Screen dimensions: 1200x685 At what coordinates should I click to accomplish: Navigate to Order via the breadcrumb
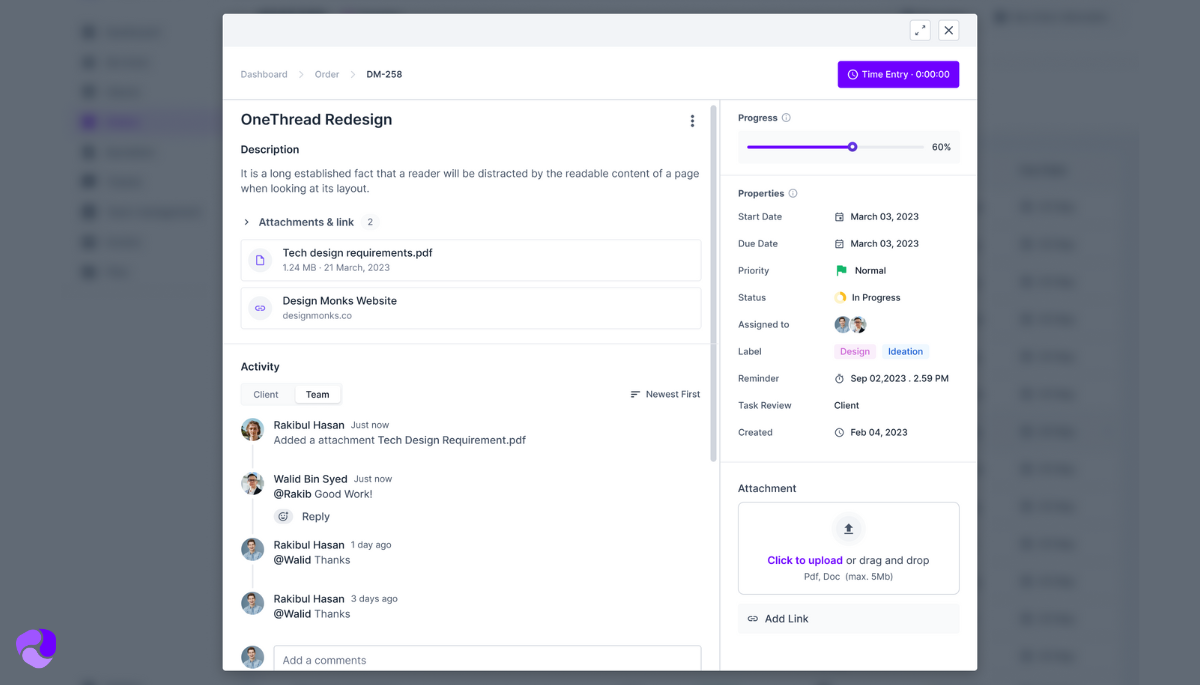click(326, 74)
